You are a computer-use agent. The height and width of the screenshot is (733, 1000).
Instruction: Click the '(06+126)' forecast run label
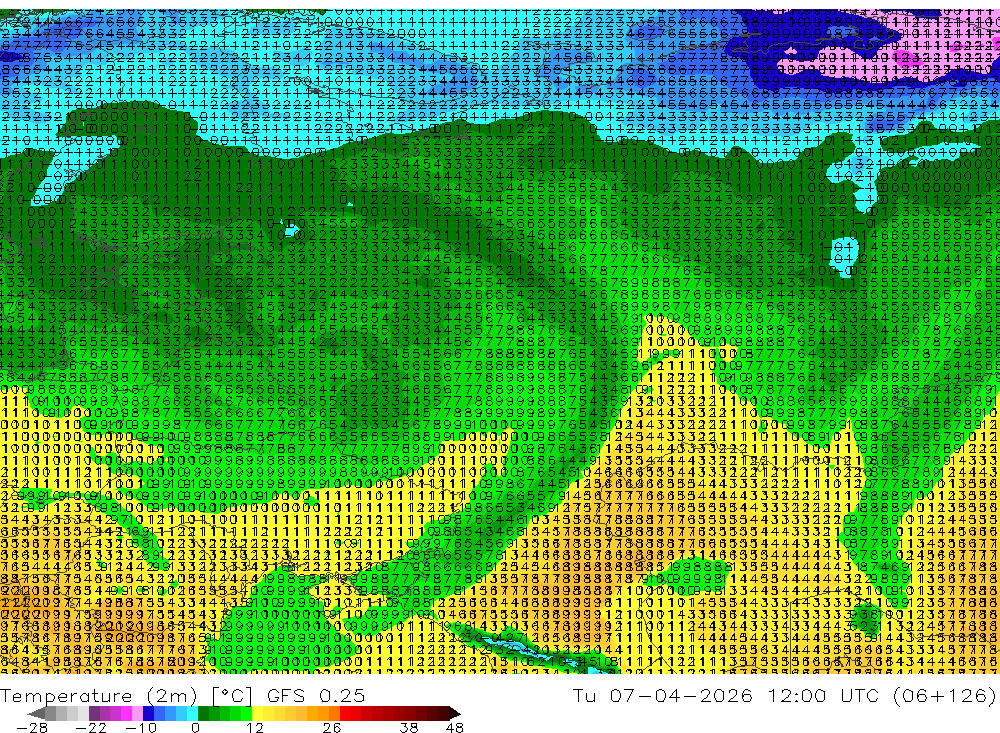click(945, 695)
